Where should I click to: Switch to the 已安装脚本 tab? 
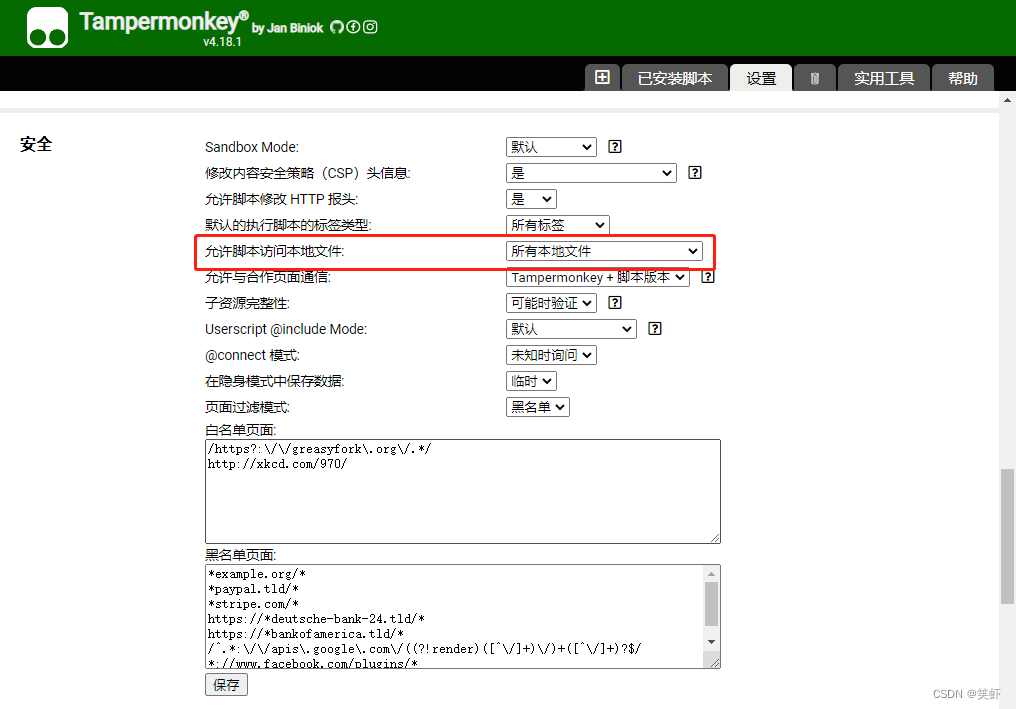(x=675, y=78)
